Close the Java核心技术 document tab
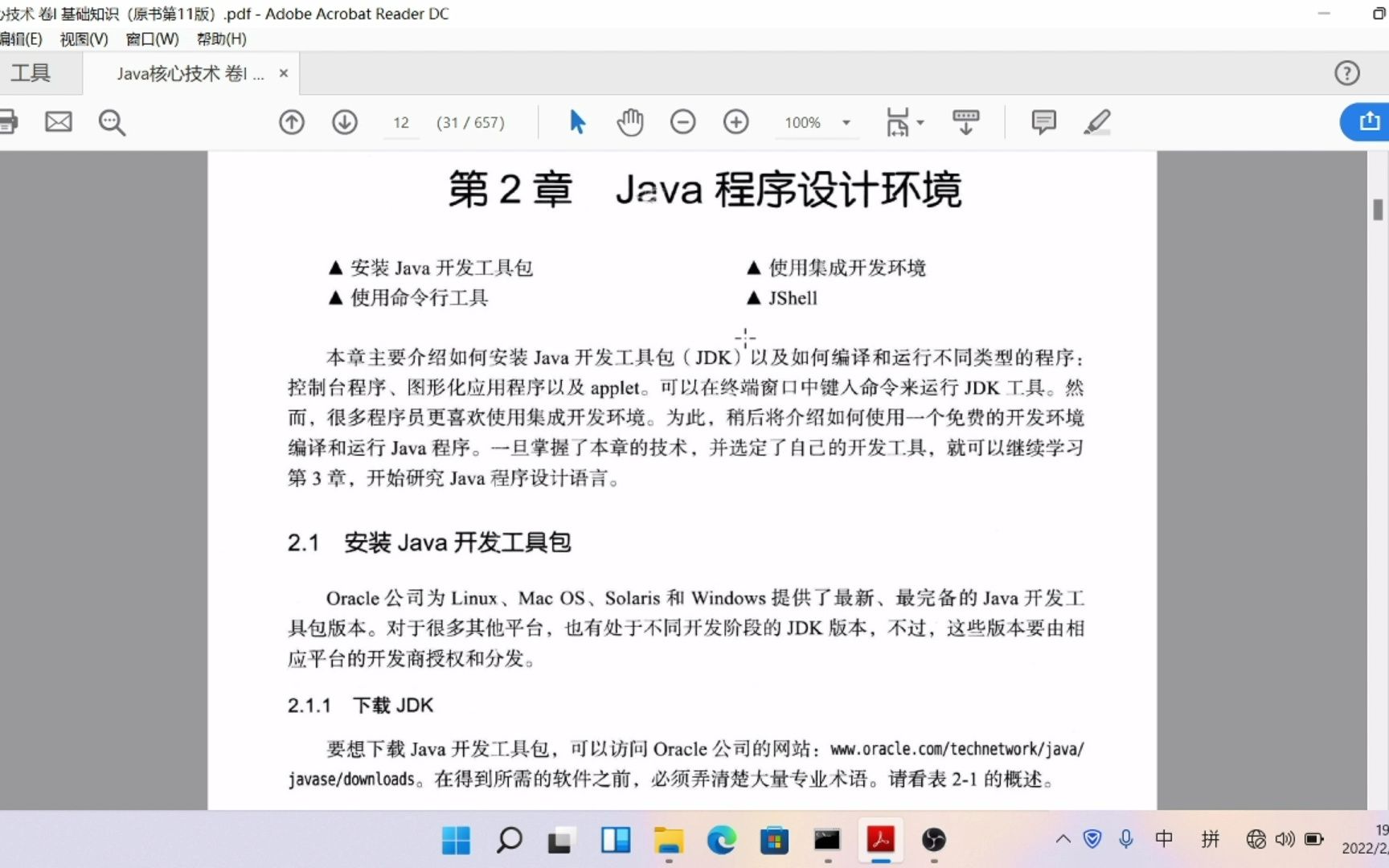Image resolution: width=1389 pixels, height=868 pixels. [x=284, y=73]
